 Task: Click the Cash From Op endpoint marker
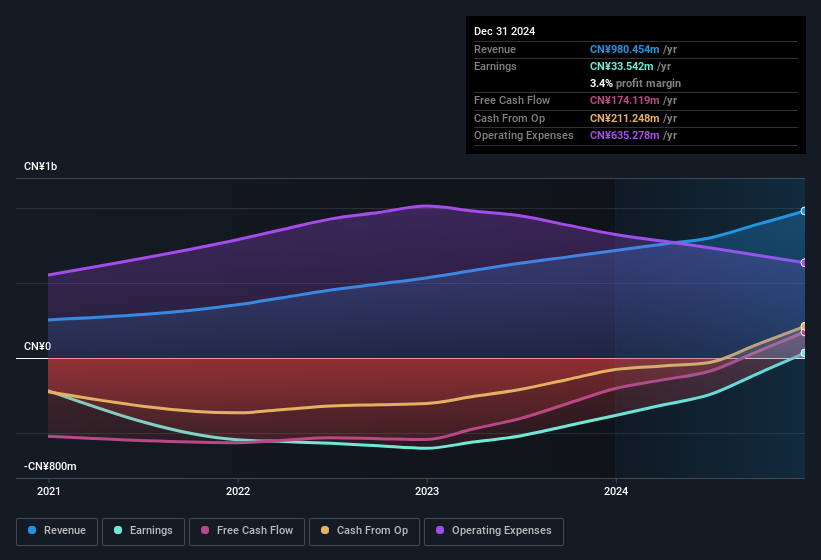pos(804,326)
